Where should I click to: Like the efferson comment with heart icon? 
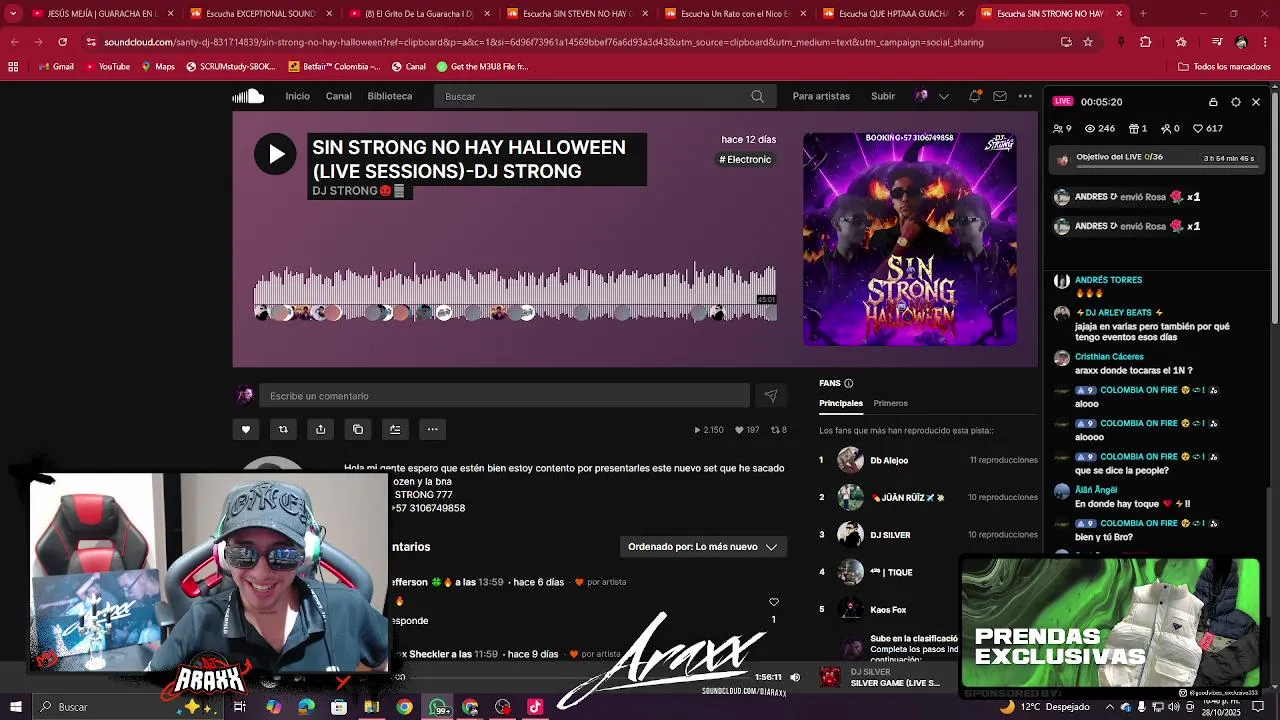coord(773,602)
